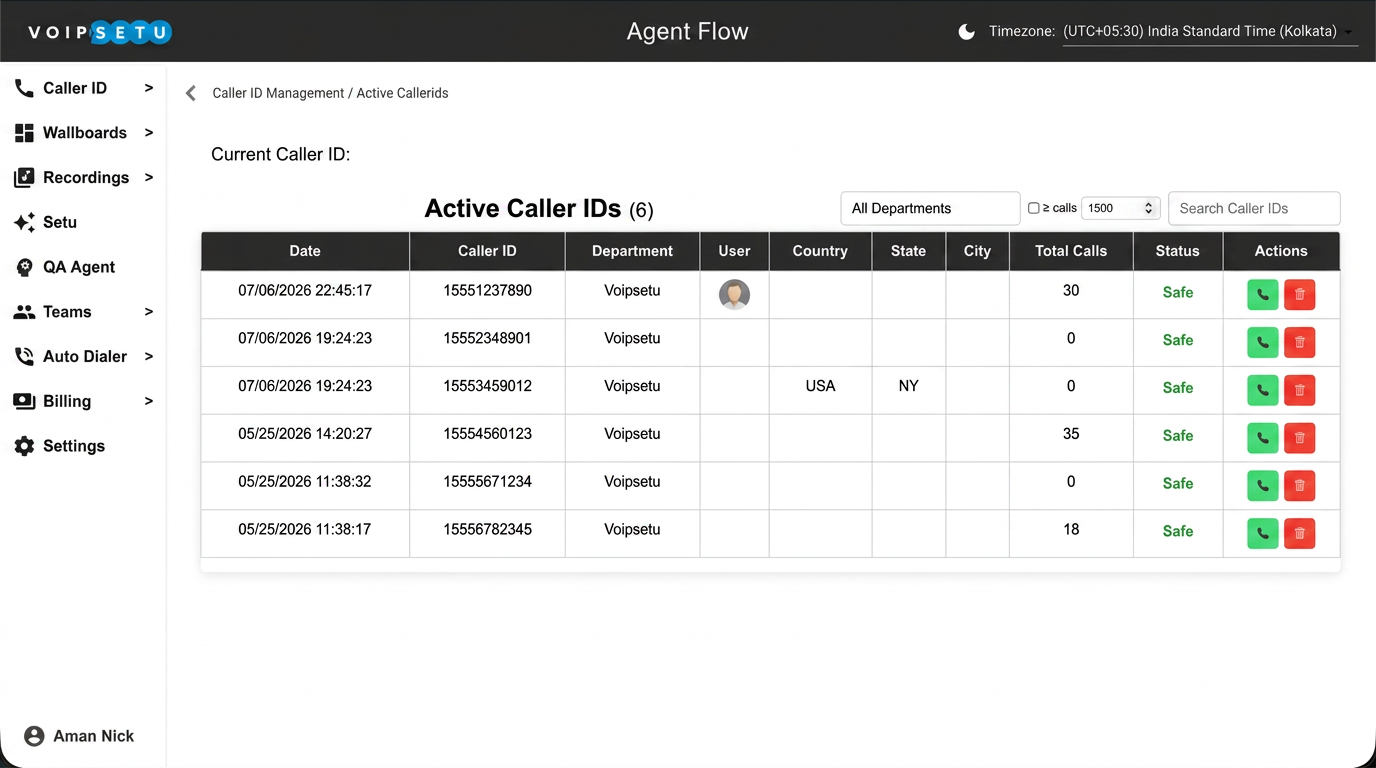Sort by the Status column header

coord(1177,251)
